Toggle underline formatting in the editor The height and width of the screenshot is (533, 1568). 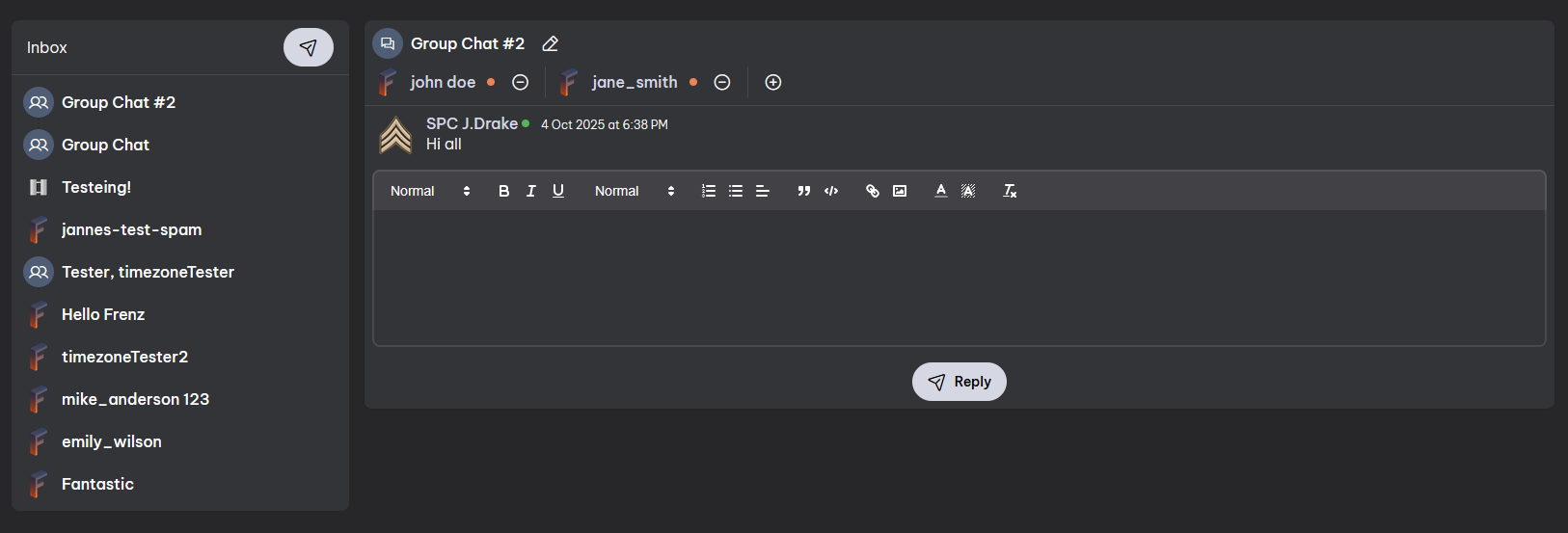[x=557, y=191]
